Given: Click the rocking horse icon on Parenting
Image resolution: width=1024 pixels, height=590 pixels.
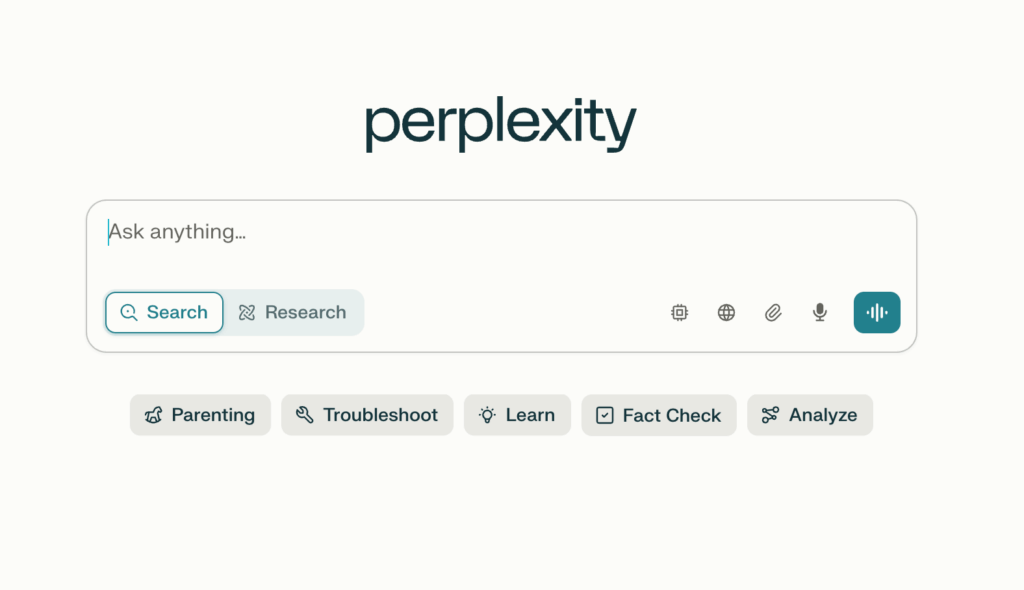Looking at the screenshot, I should 153,415.
